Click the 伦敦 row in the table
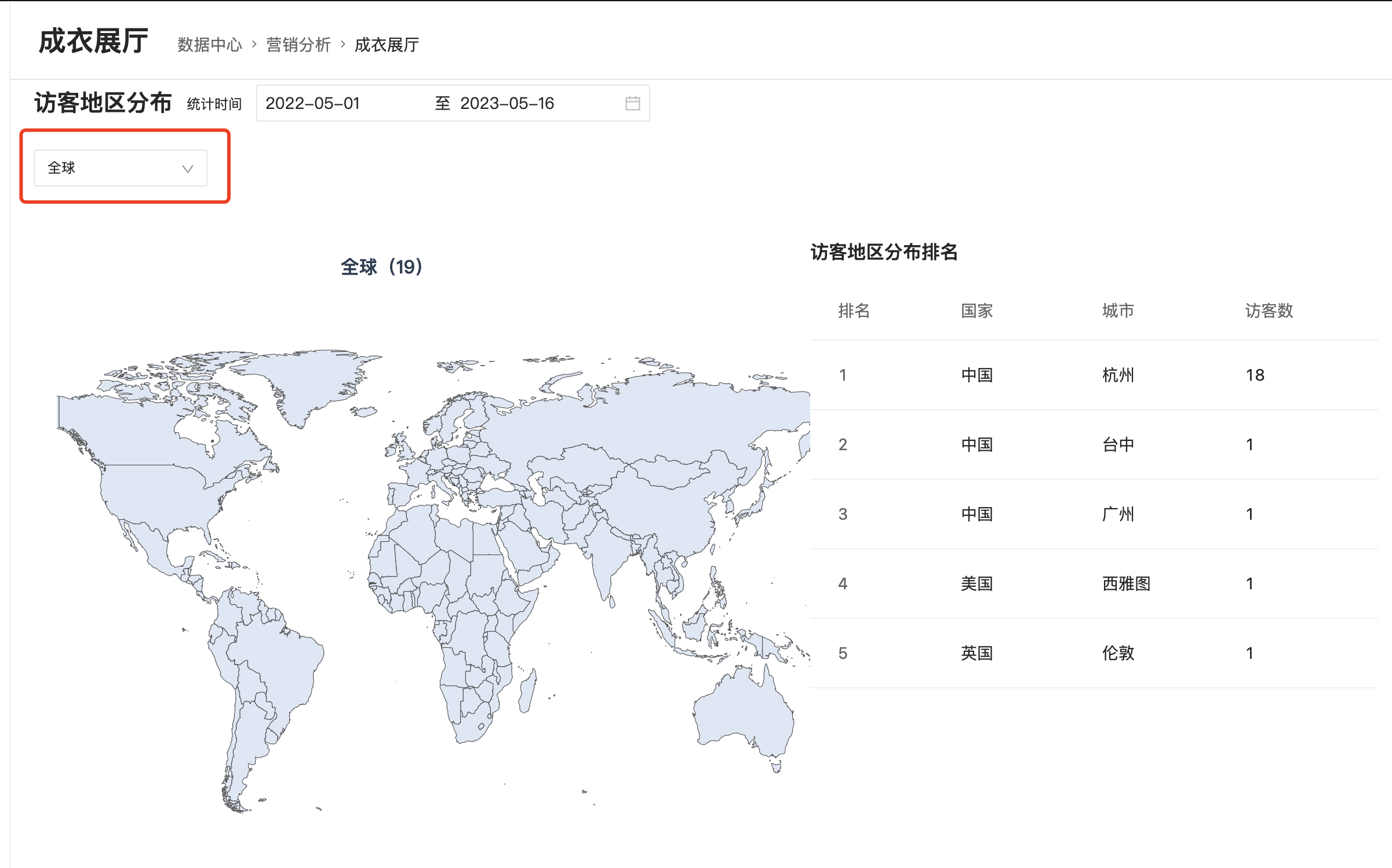 [1117, 653]
